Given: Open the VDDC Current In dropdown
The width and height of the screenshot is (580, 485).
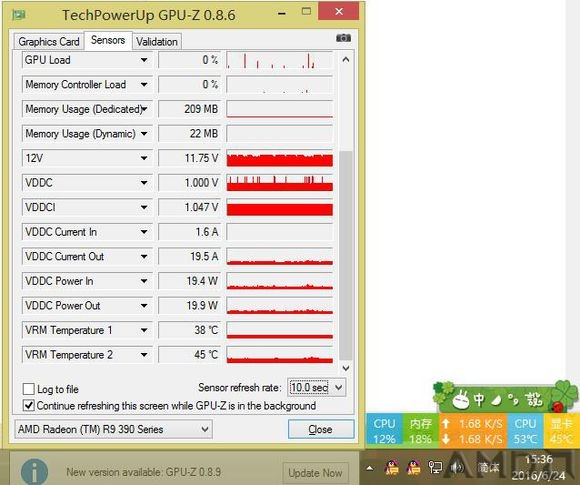Looking at the screenshot, I should point(144,232).
